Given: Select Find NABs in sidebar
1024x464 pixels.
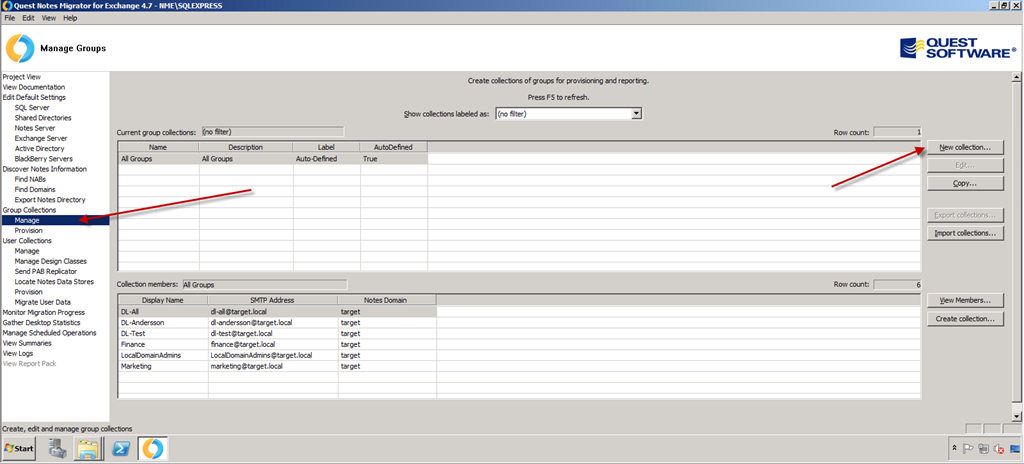Looking at the screenshot, I should (x=30, y=179).
